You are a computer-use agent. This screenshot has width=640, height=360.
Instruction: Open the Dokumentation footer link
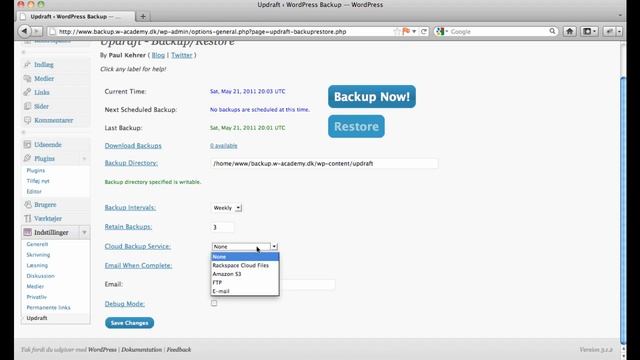pos(141,350)
